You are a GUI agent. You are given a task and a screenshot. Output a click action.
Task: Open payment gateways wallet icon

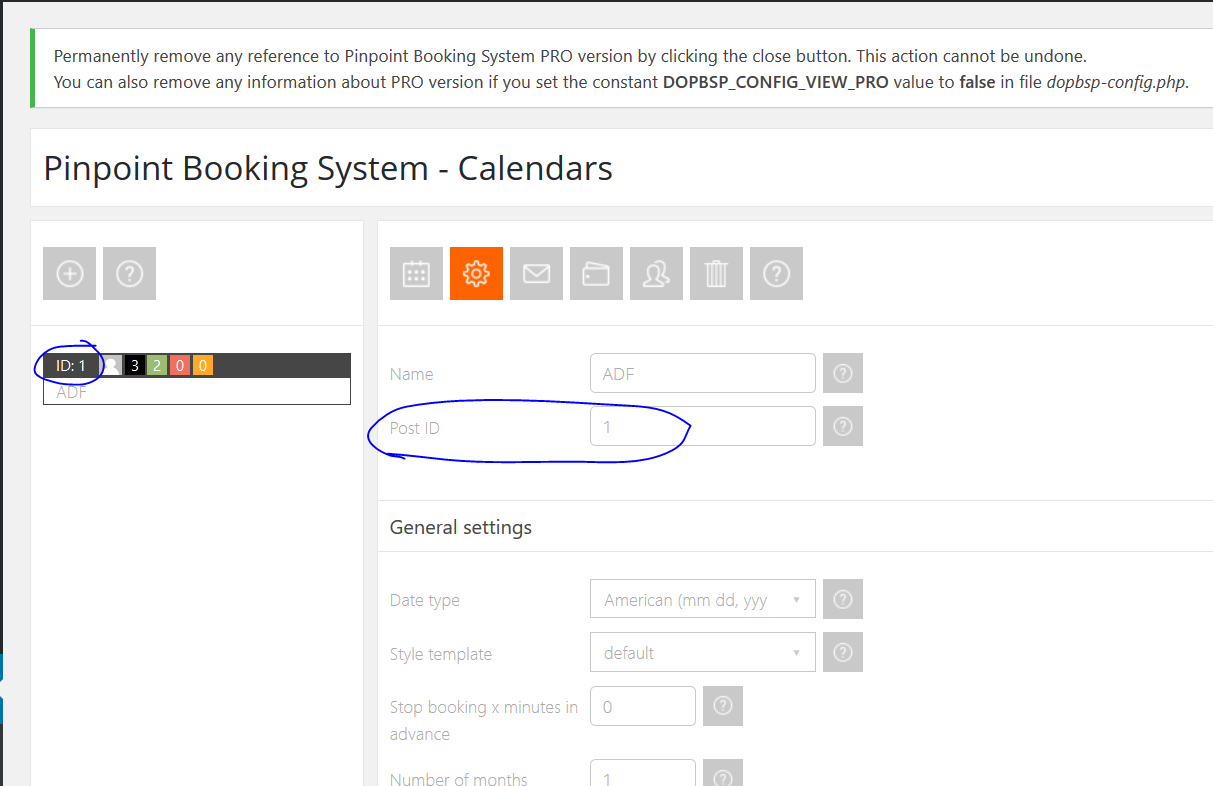click(x=596, y=273)
